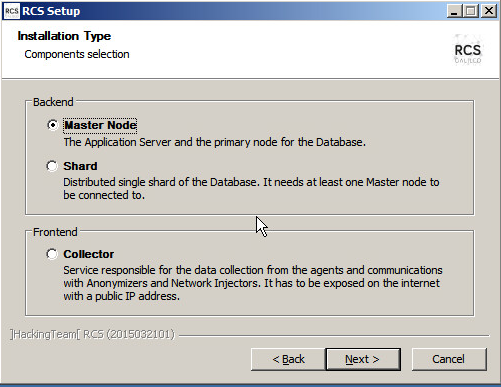Click the Collector label text
Viewport: 501px width, 387px height.
(x=89, y=254)
